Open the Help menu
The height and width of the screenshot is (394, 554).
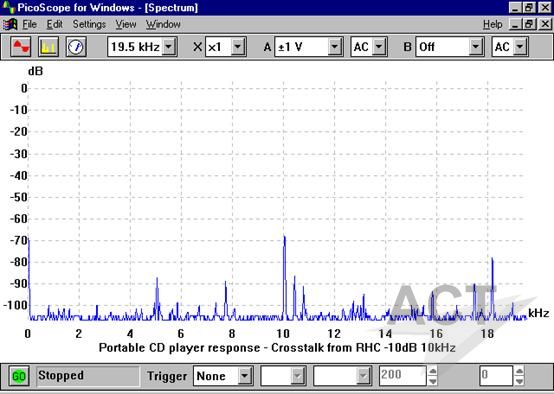[x=493, y=24]
